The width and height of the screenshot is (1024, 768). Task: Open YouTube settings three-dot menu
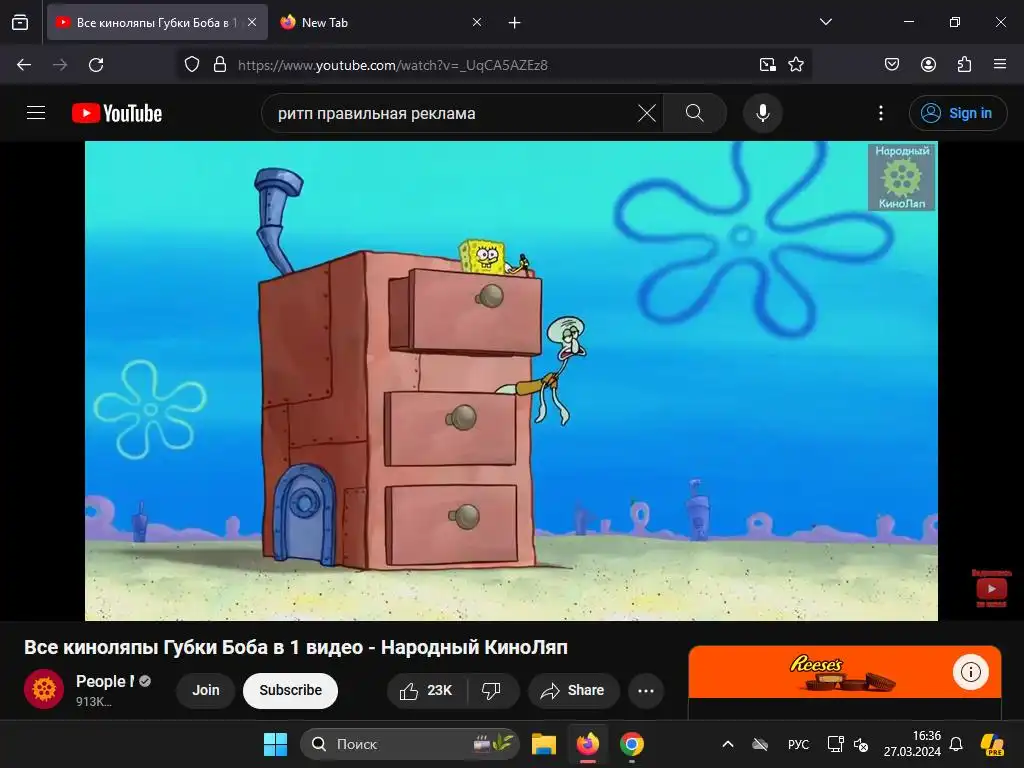[x=881, y=114]
